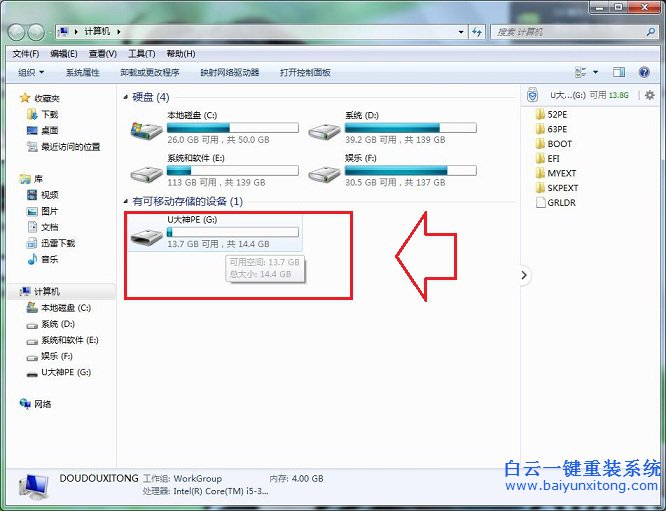Open the change view options dropdown arrow
Image resolution: width=666 pixels, height=511 pixels.
coord(596,73)
